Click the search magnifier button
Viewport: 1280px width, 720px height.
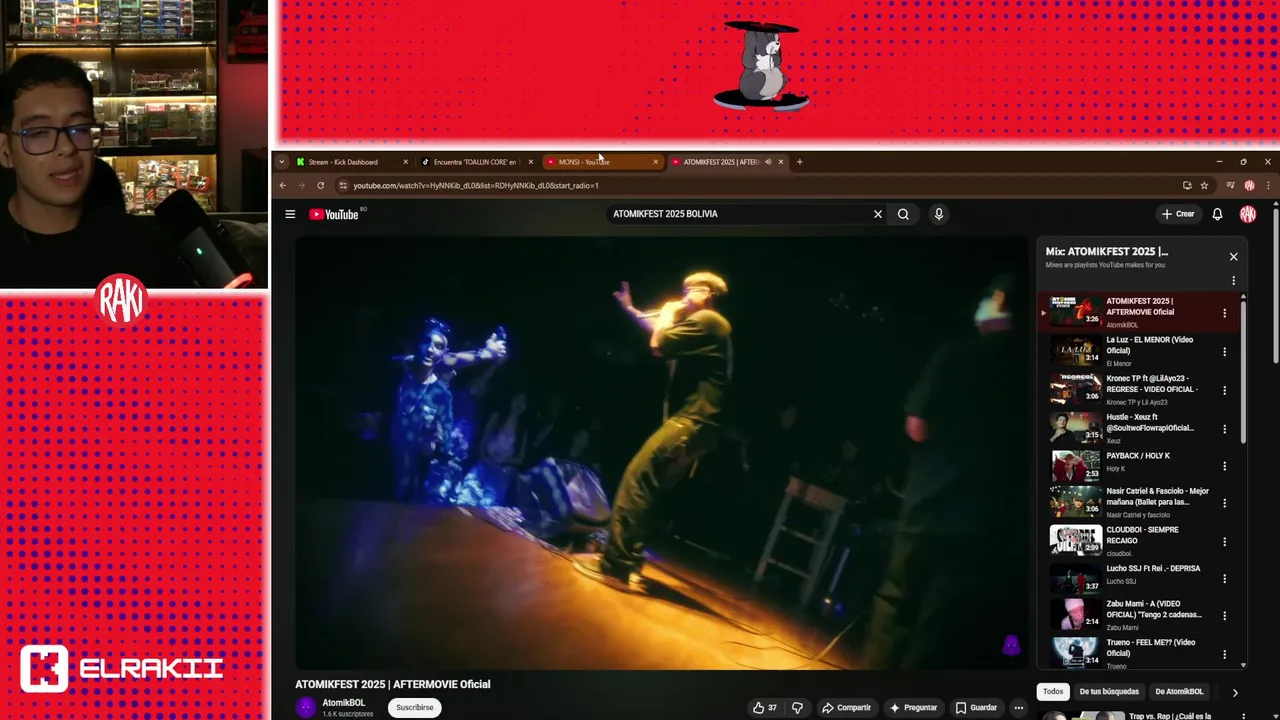(903, 214)
